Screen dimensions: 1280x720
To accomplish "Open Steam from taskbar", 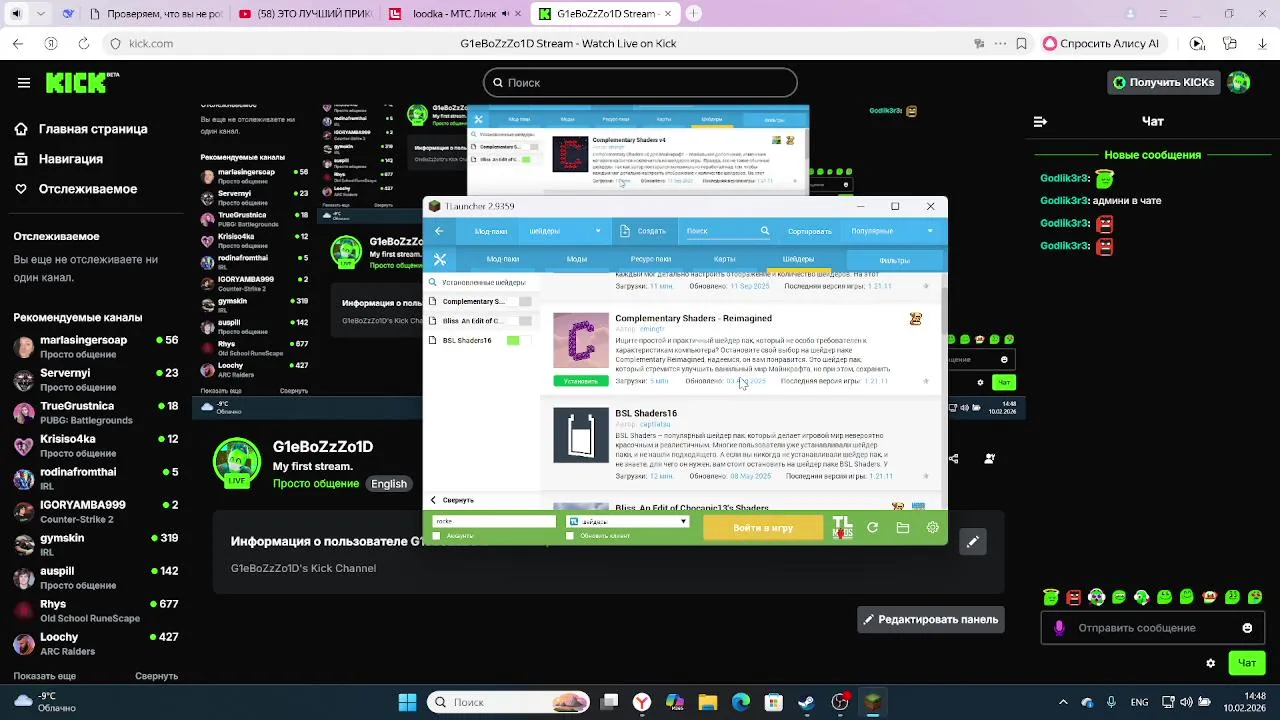I will tap(806, 702).
